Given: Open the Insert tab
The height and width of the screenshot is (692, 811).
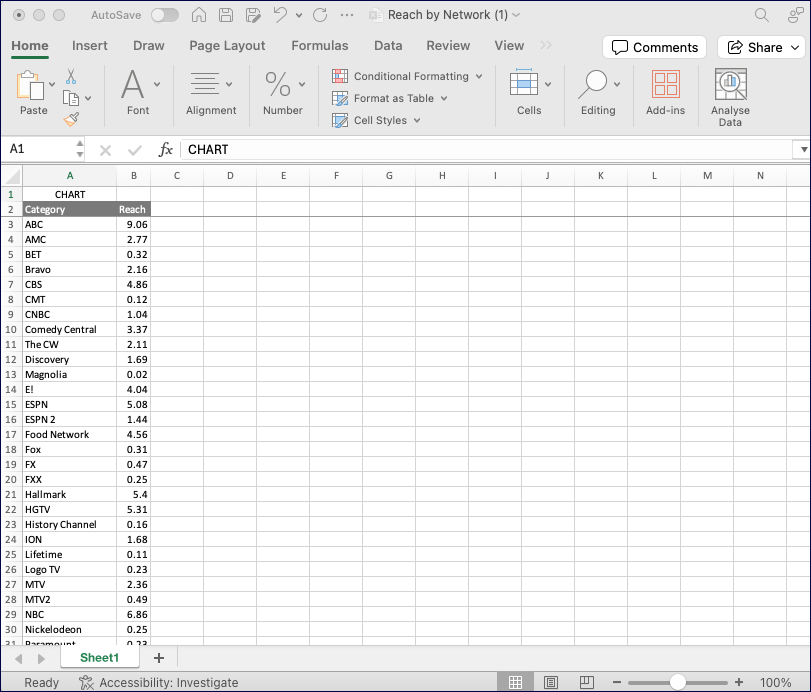Looking at the screenshot, I should point(89,46).
